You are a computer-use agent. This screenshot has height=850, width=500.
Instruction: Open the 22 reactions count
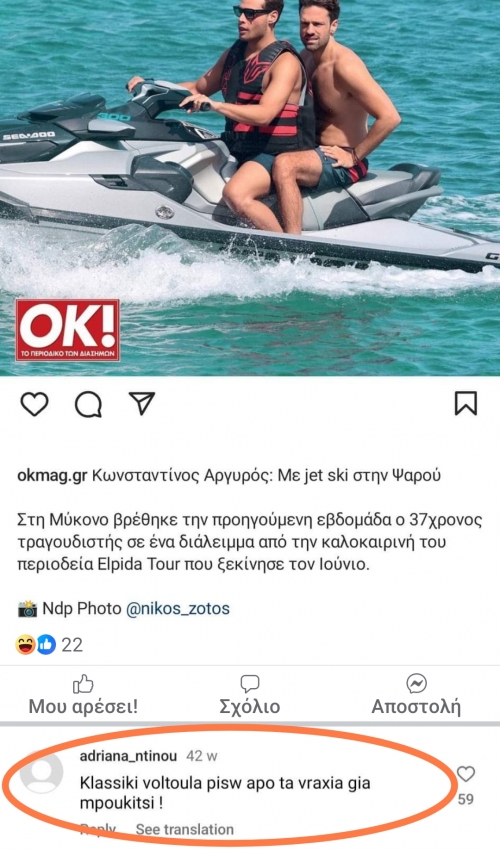[72, 645]
